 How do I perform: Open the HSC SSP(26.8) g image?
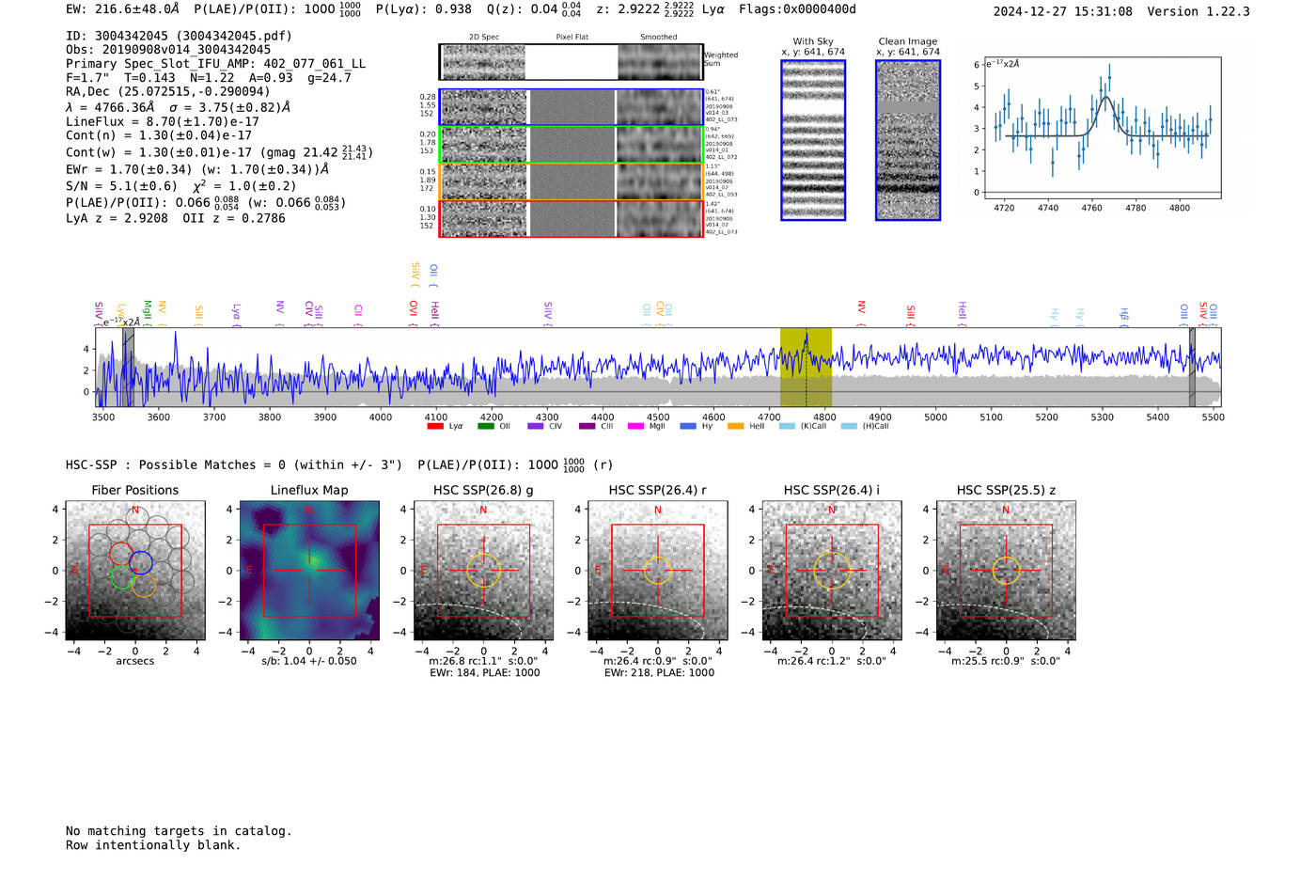[x=483, y=571]
